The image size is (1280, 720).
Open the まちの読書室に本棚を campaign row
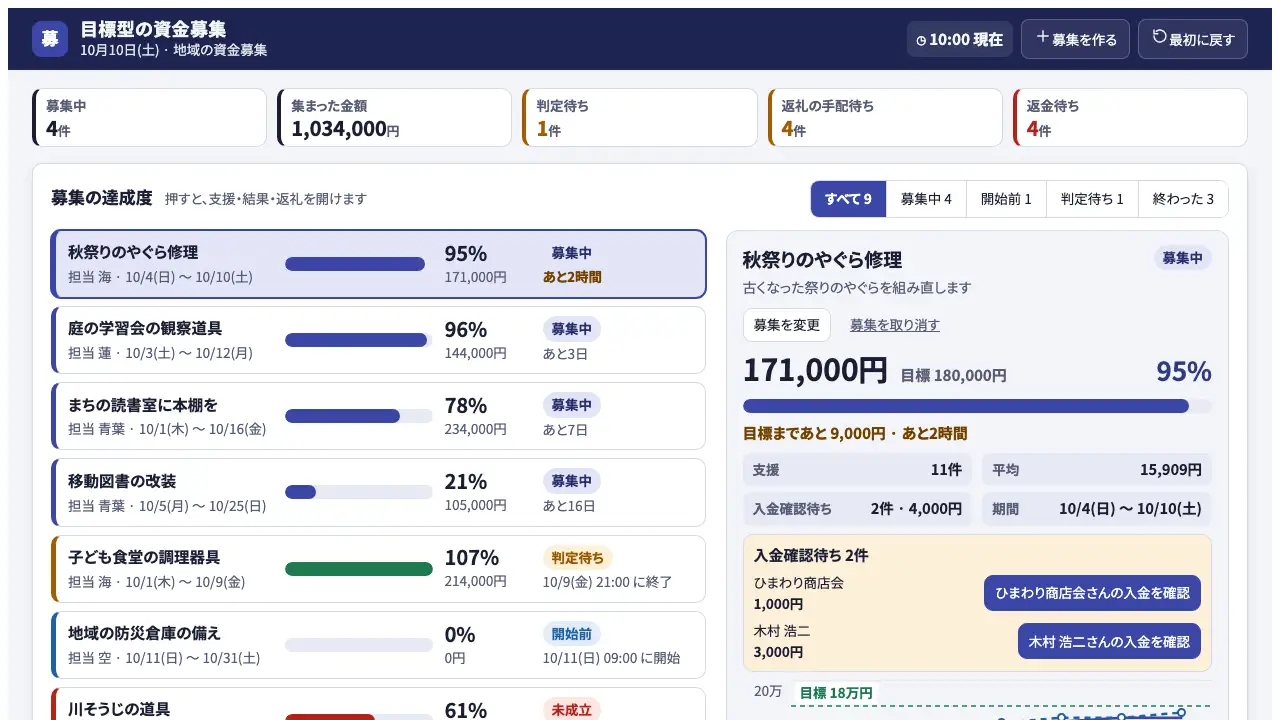[x=379, y=416]
